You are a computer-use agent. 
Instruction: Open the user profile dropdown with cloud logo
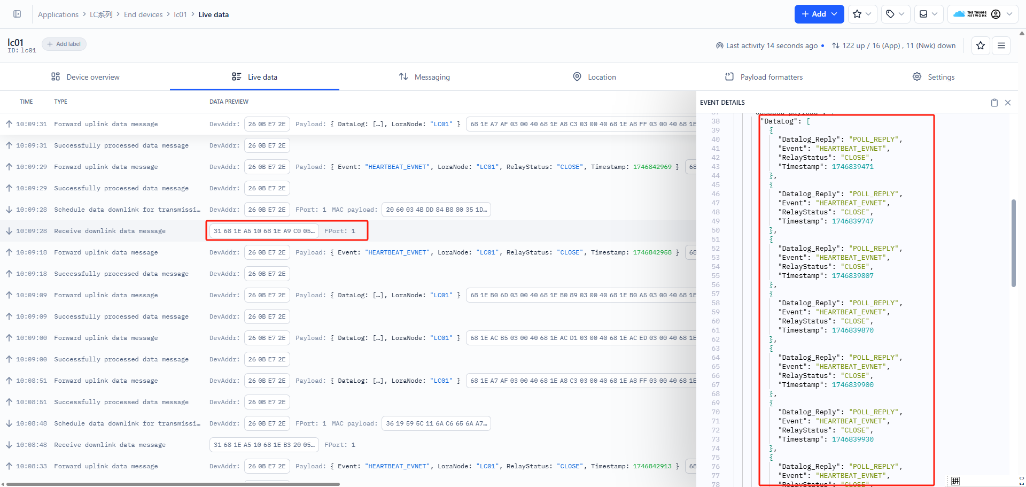[982, 14]
